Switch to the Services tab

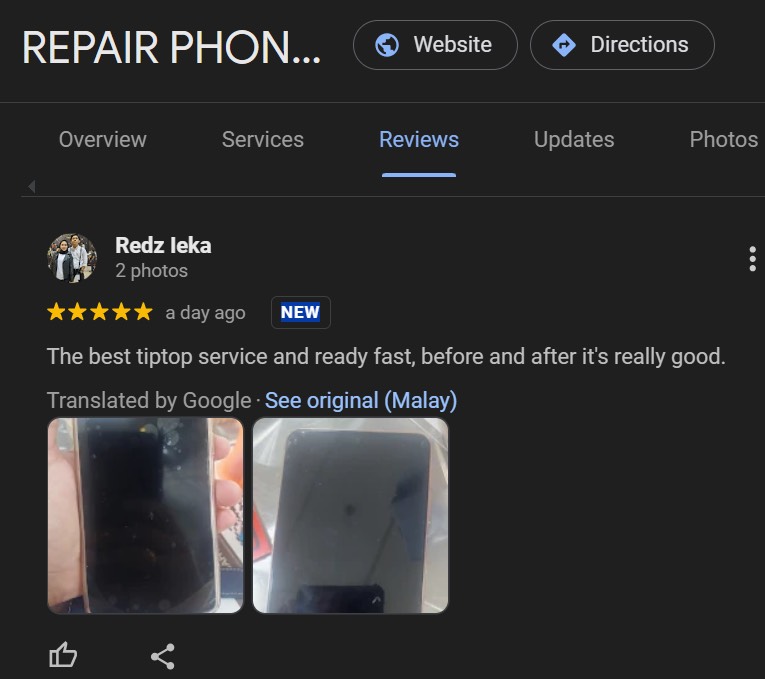tap(263, 140)
